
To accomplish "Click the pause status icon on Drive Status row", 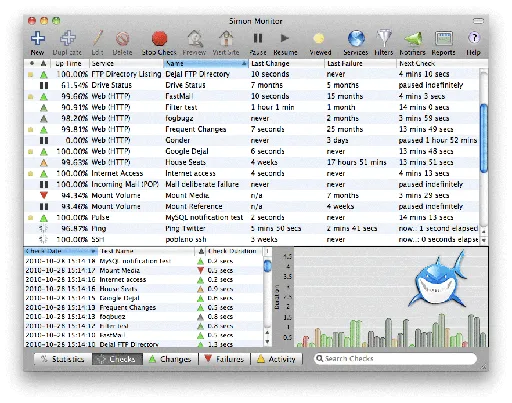I will coord(44,85).
